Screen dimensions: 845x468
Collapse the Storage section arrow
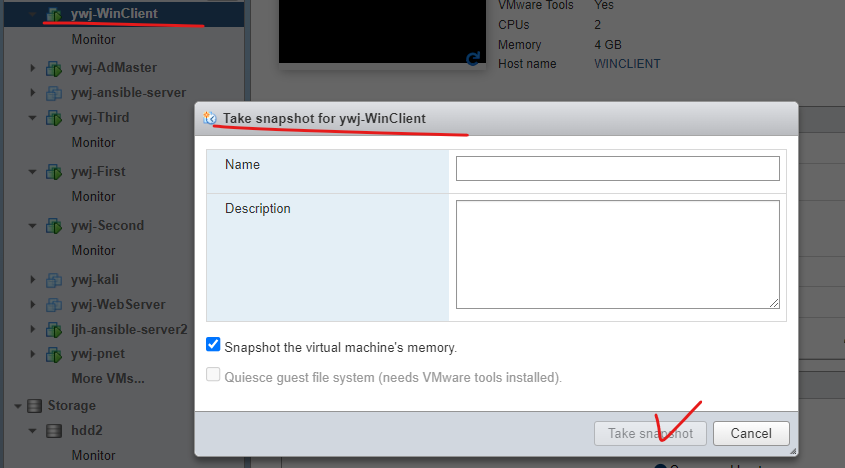(x=18, y=406)
